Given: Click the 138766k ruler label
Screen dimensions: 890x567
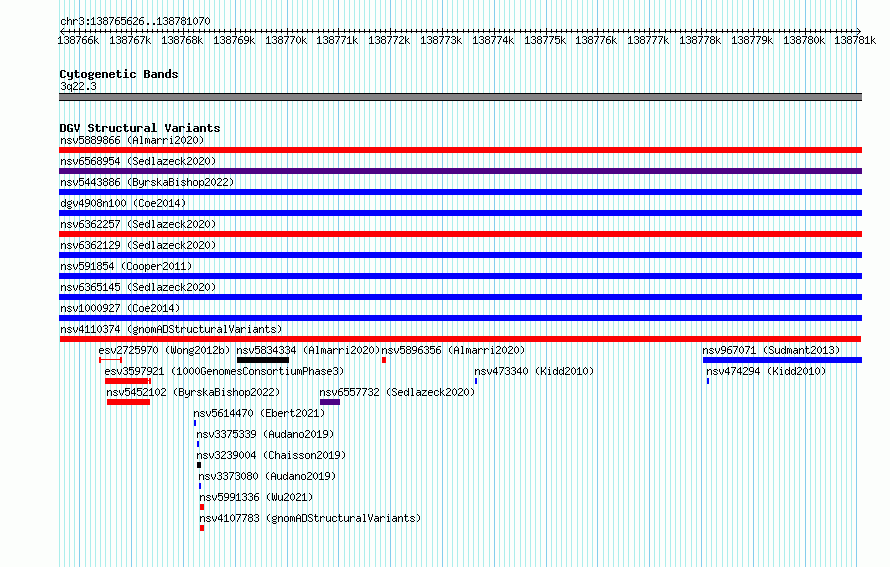Looking at the screenshot, I should tap(78, 40).
